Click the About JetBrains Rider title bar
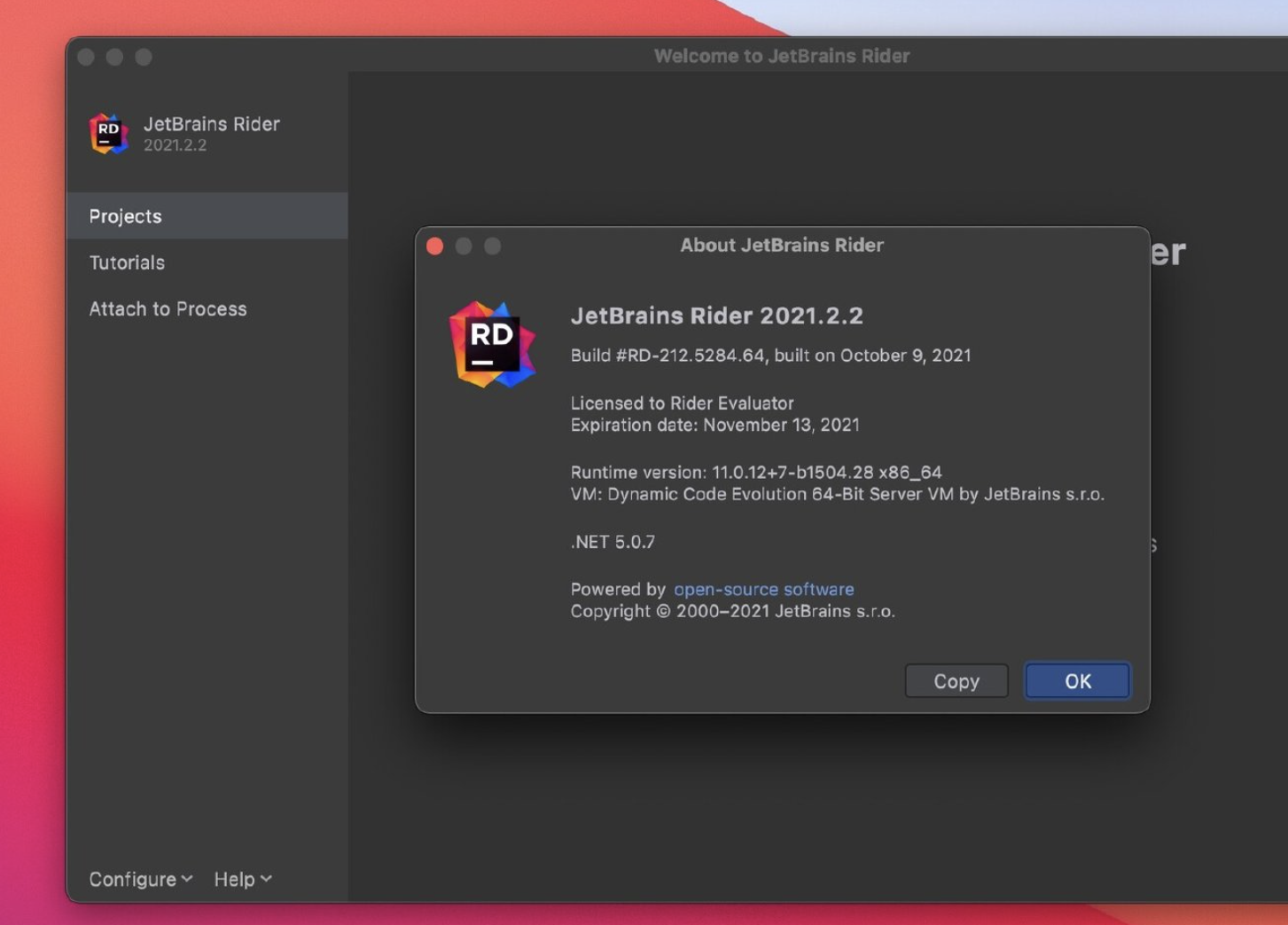Screen dimensions: 1288x925 click(781, 246)
